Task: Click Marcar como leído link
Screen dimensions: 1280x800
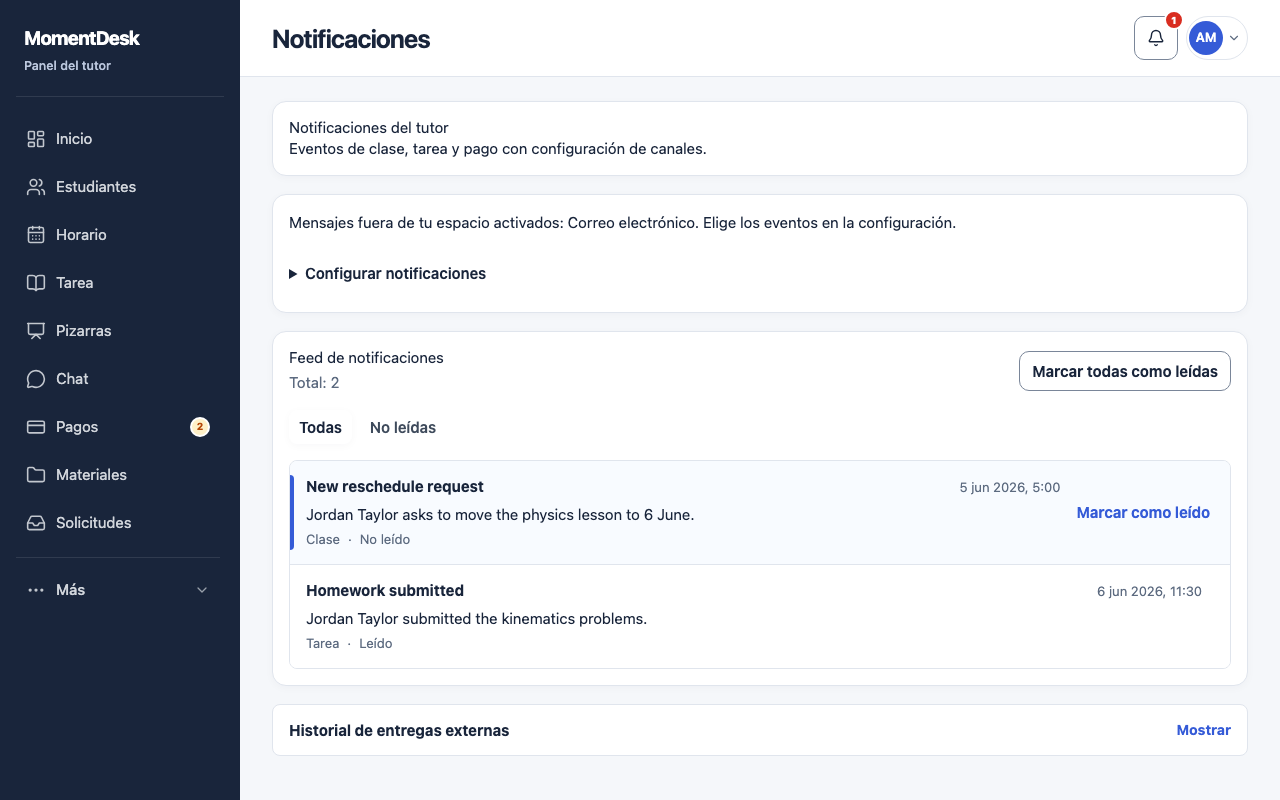Action: click(1143, 512)
